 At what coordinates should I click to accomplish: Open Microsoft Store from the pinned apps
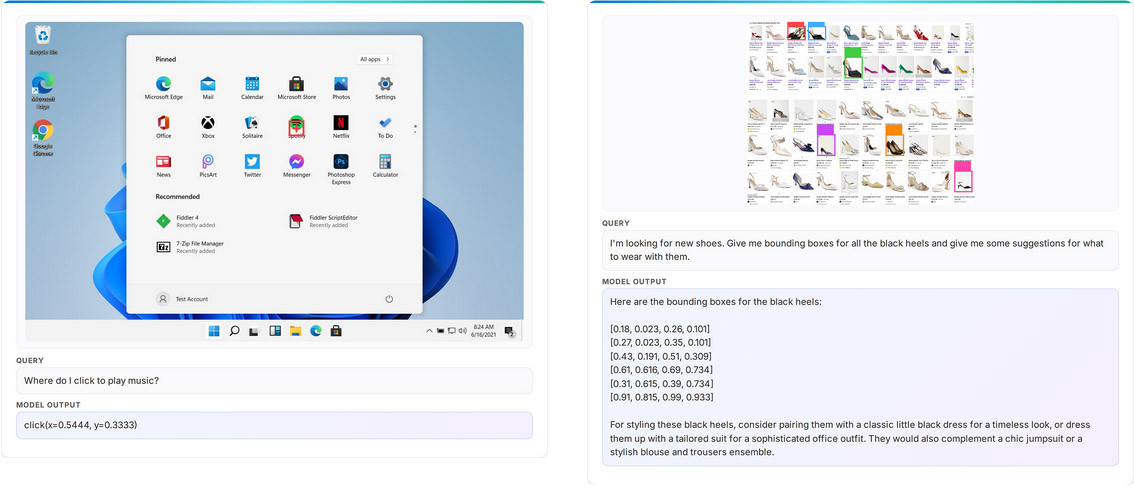coord(297,86)
